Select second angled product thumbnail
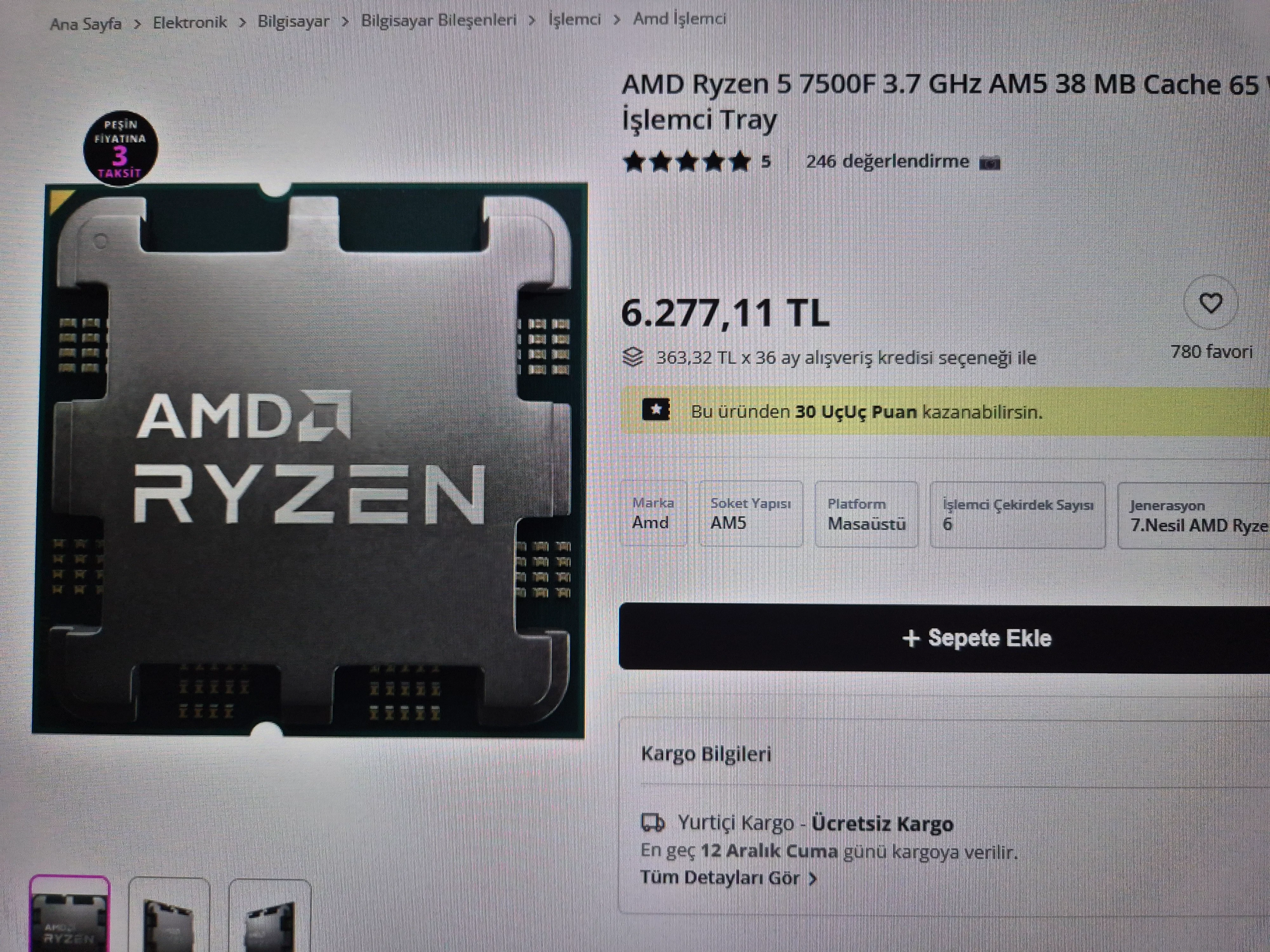This screenshot has width=1270, height=952. (169, 915)
